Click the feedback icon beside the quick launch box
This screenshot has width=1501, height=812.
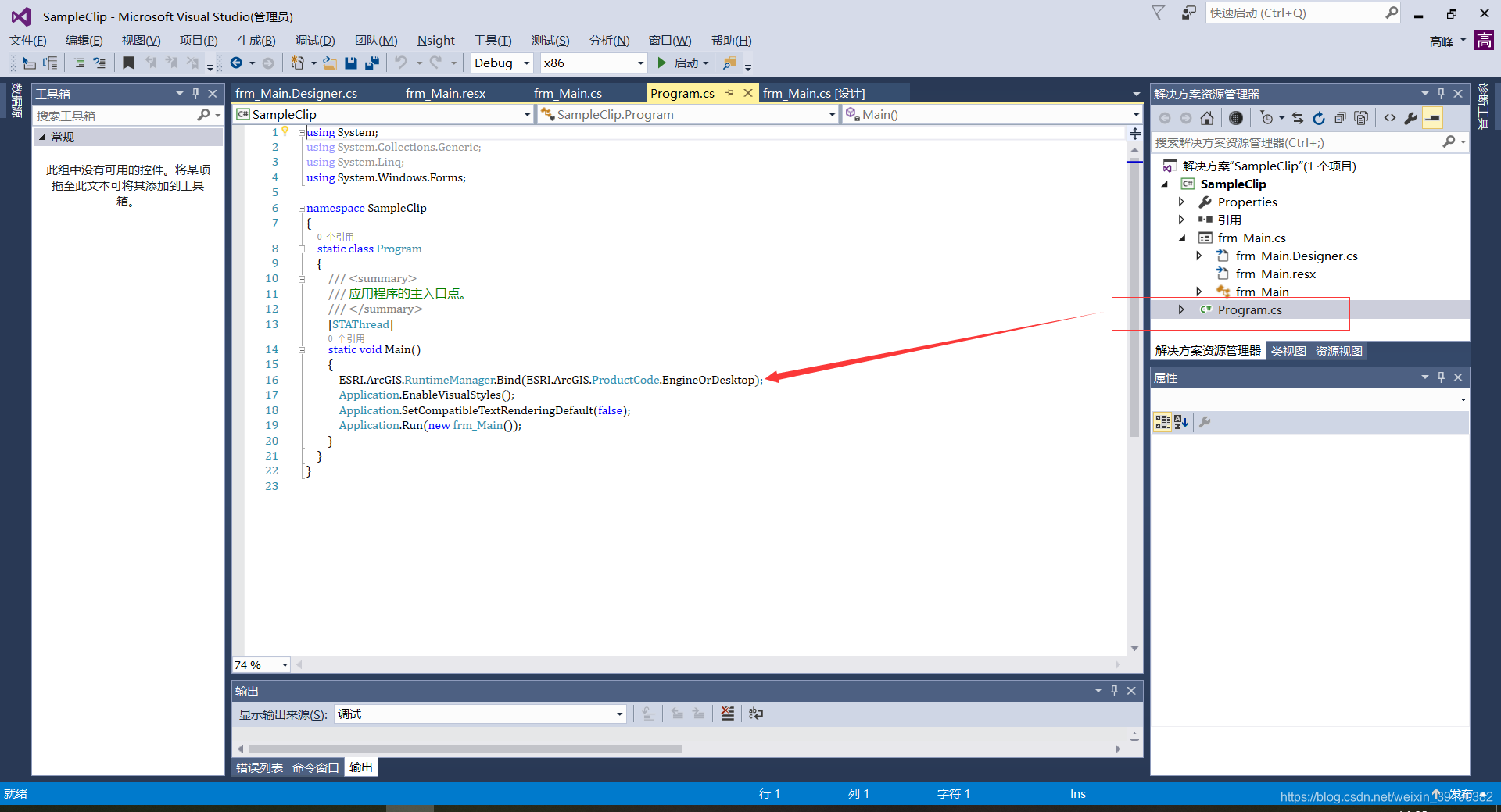tap(1188, 13)
